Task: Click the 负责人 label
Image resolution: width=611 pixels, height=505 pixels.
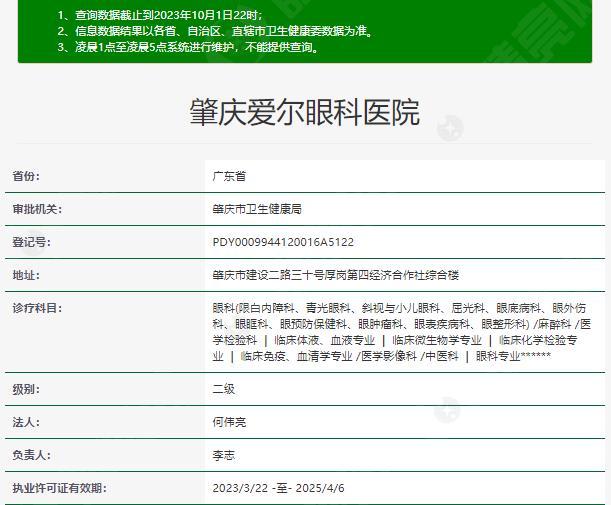Action: [31, 455]
